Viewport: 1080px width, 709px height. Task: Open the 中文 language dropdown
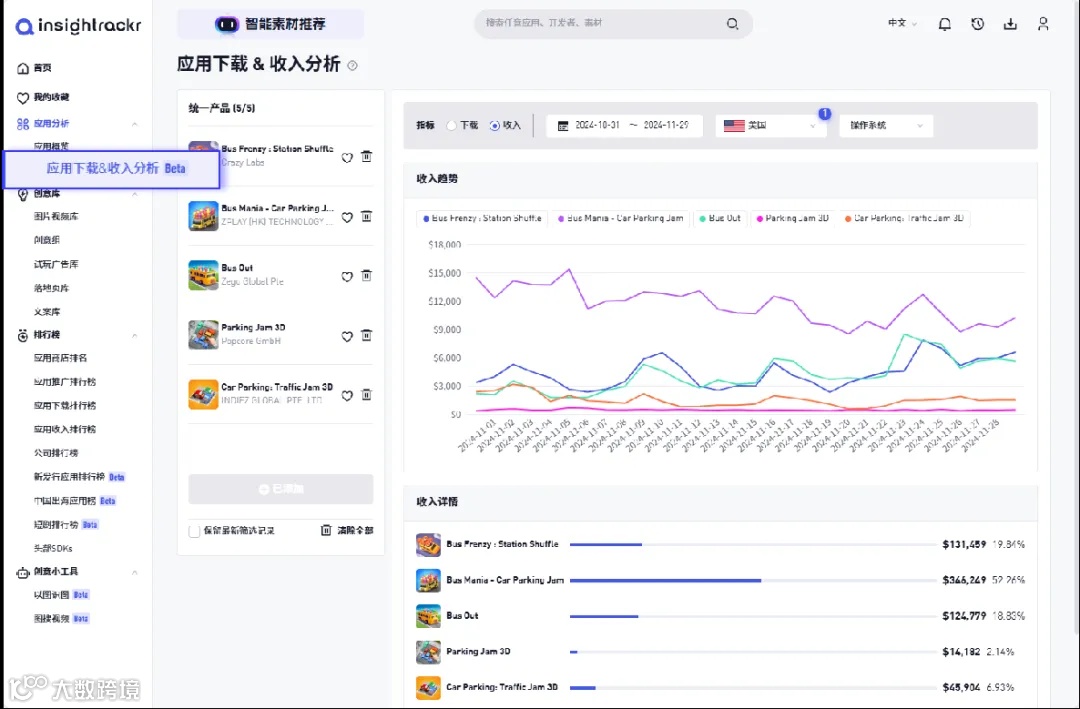(x=902, y=23)
